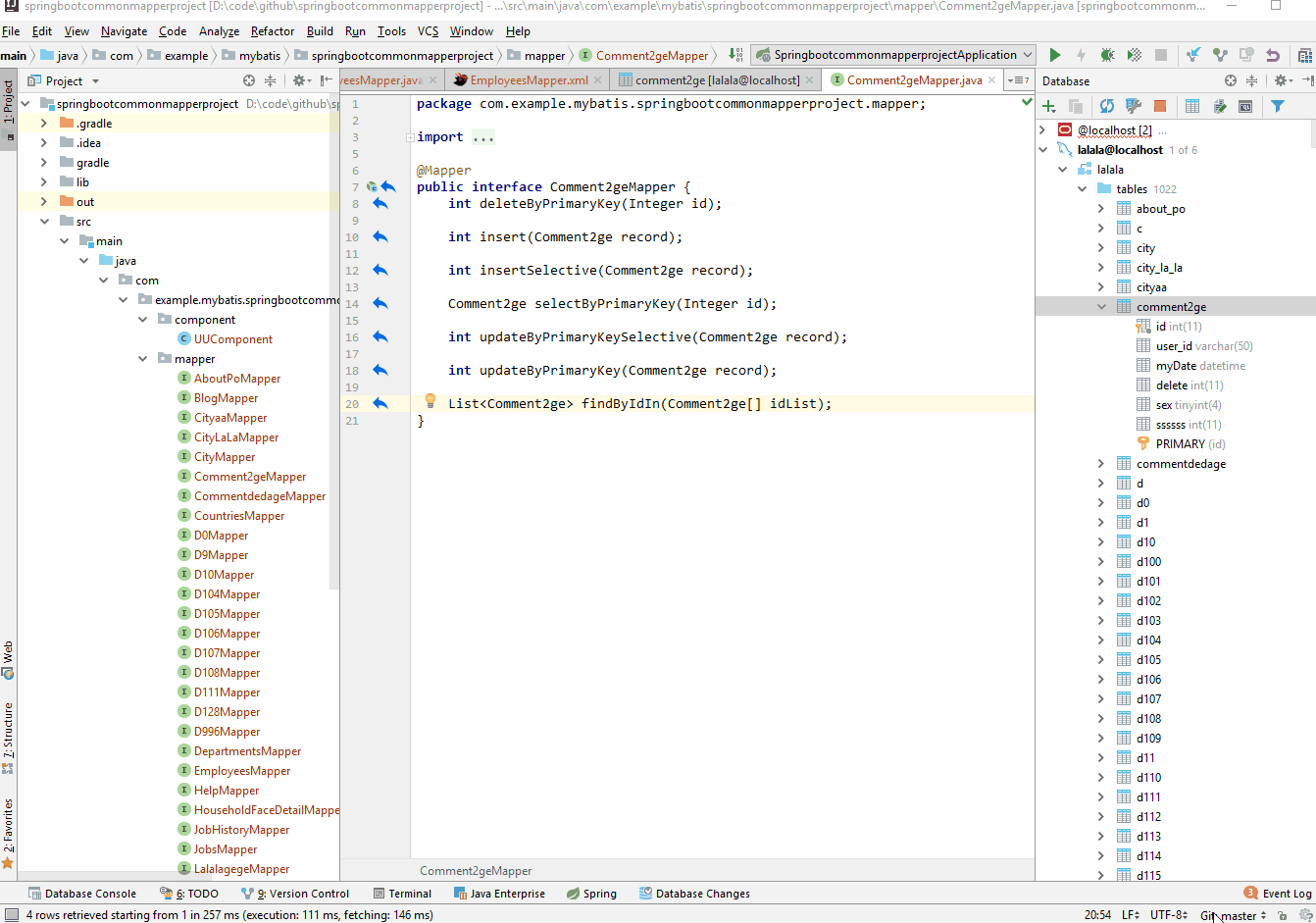Open the Event Log button

(x=1278, y=894)
